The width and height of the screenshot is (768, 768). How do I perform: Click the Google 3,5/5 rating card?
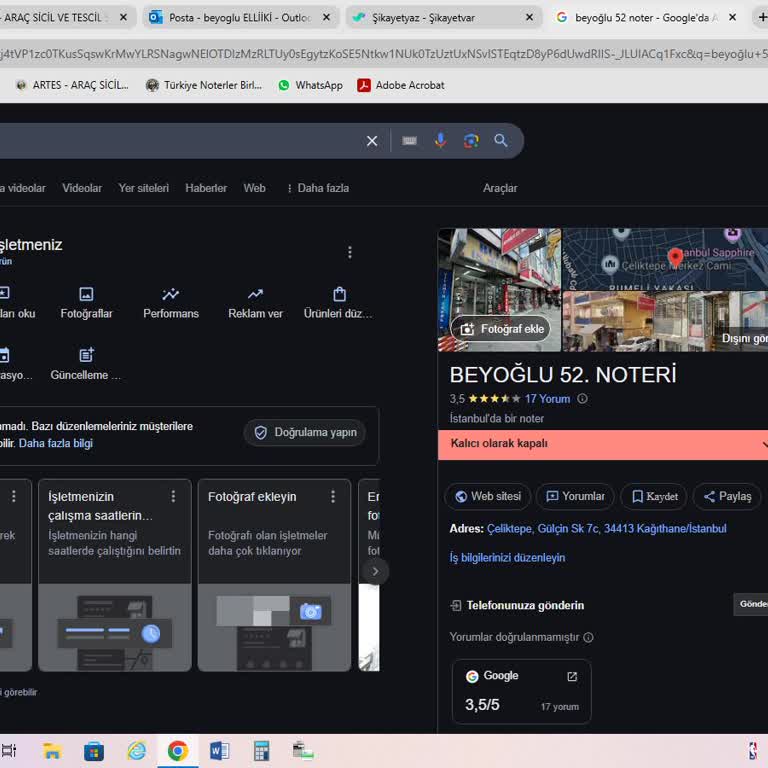point(522,692)
